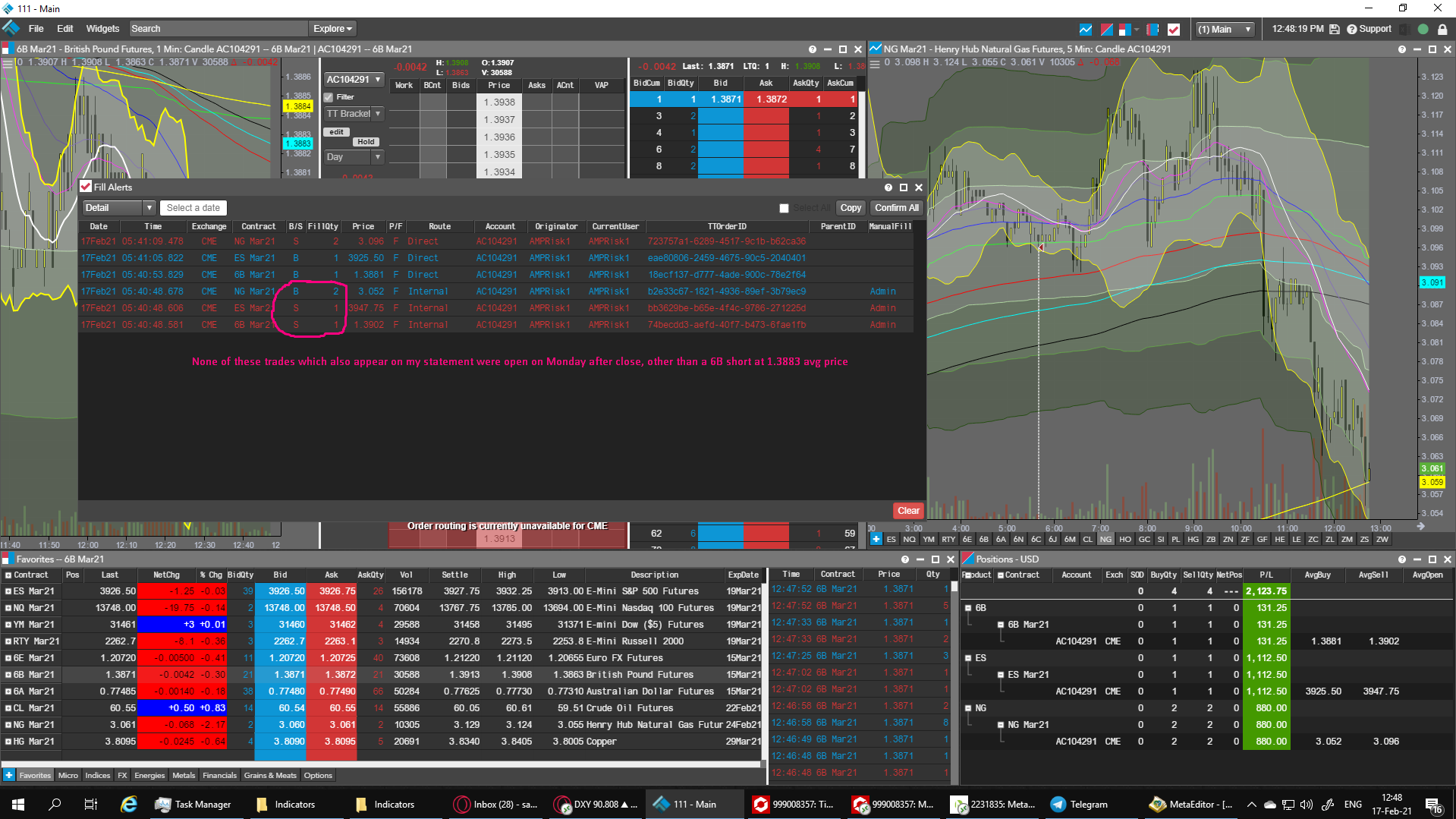
Task: Switch to the Grains & Meats tab
Action: (x=270, y=775)
